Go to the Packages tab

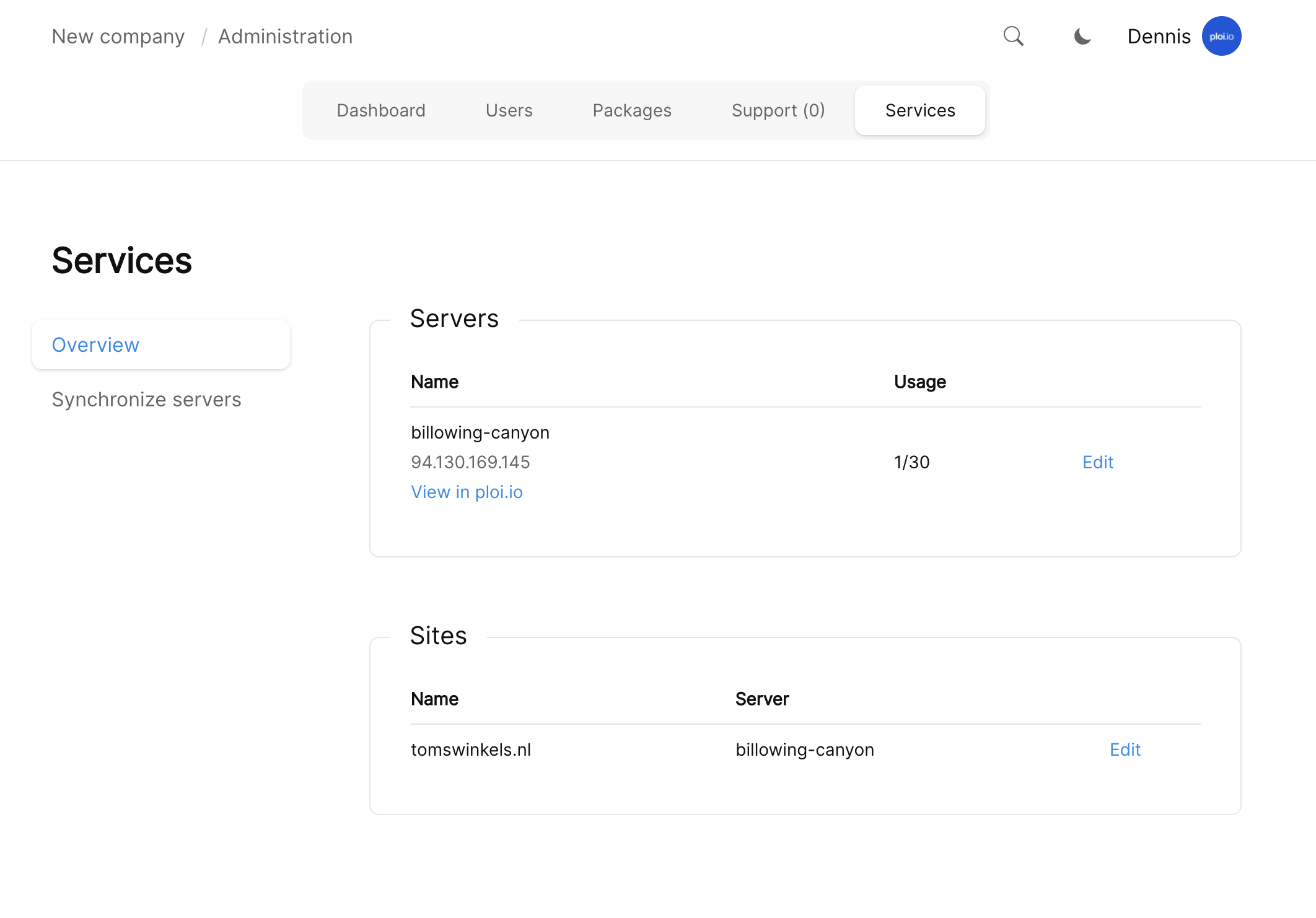point(632,110)
